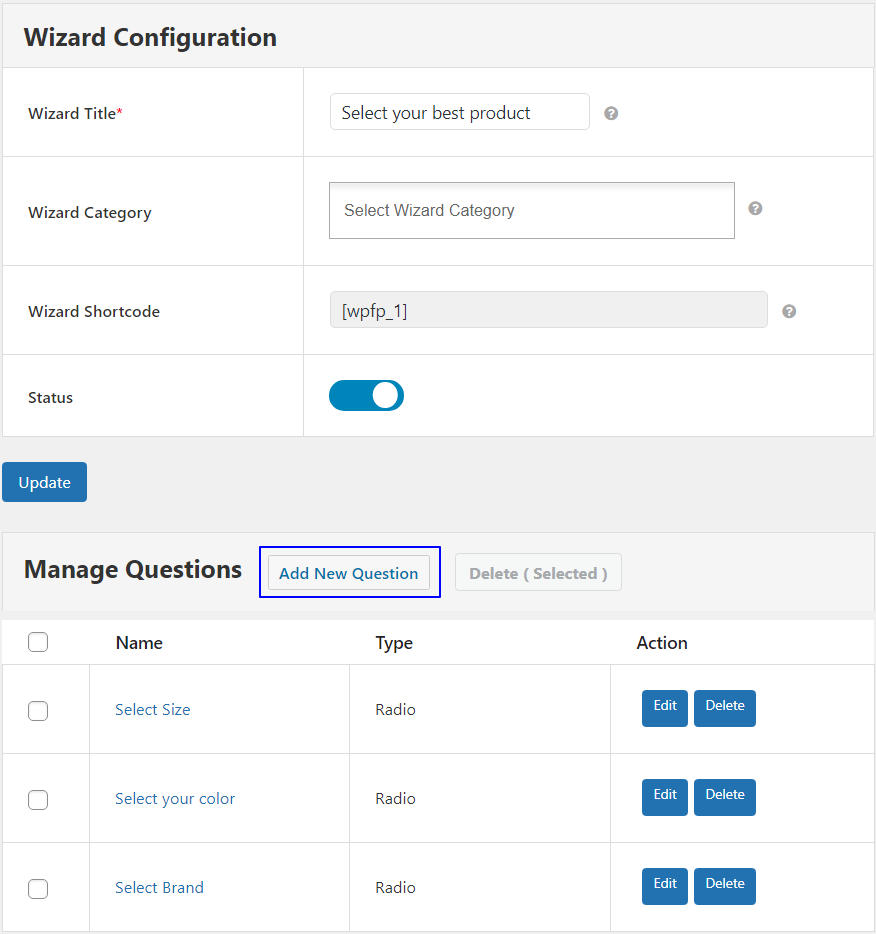
Task: Click help icon beside Wizard Title field
Action: (x=610, y=113)
